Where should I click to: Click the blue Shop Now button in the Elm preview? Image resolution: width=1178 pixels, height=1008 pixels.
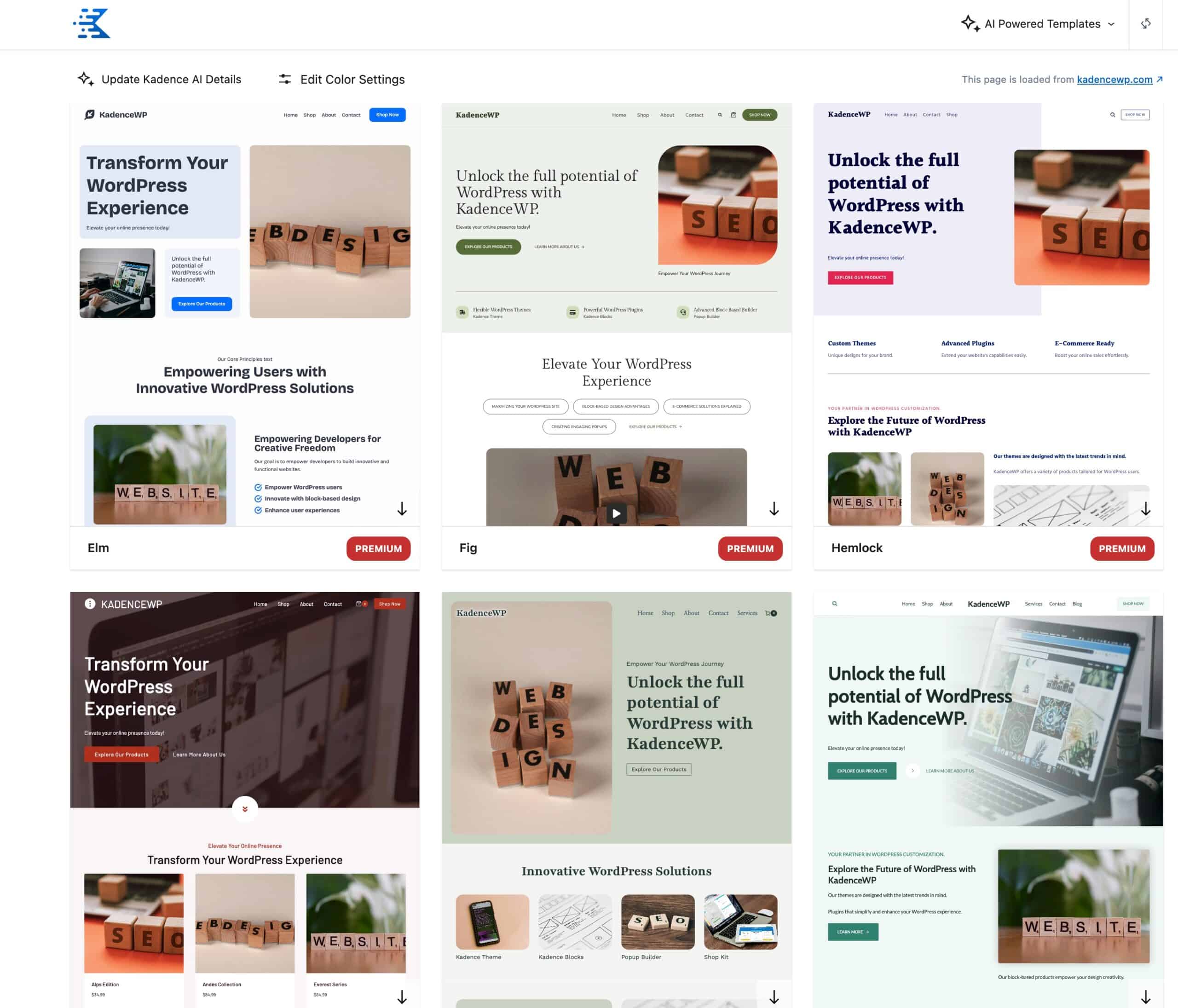pyautogui.click(x=387, y=115)
